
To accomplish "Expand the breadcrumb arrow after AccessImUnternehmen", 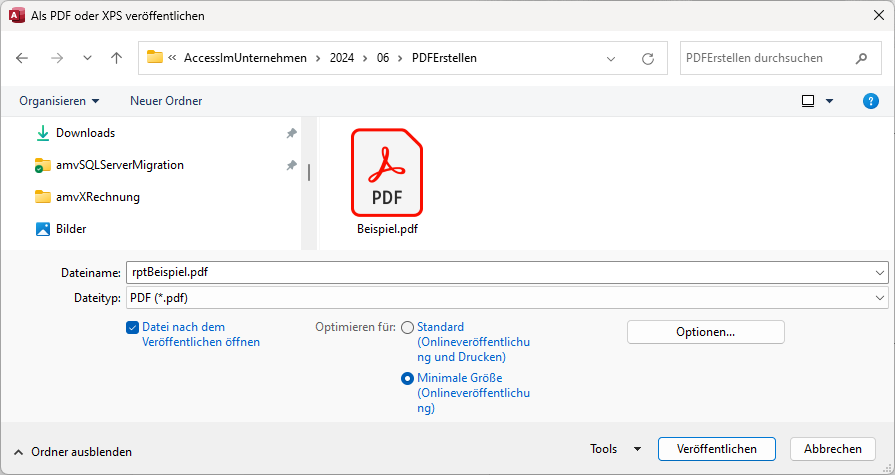I will (x=318, y=58).
